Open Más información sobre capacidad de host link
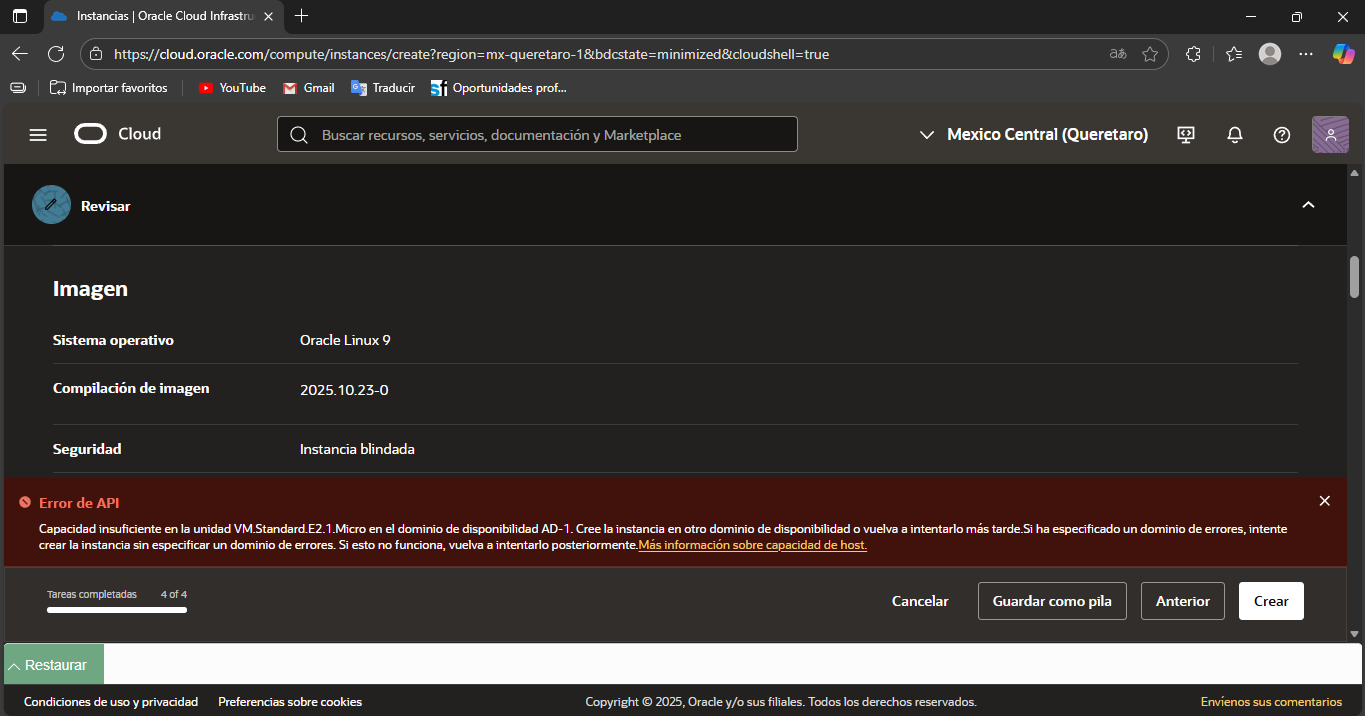The image size is (1365, 716). tap(753, 545)
